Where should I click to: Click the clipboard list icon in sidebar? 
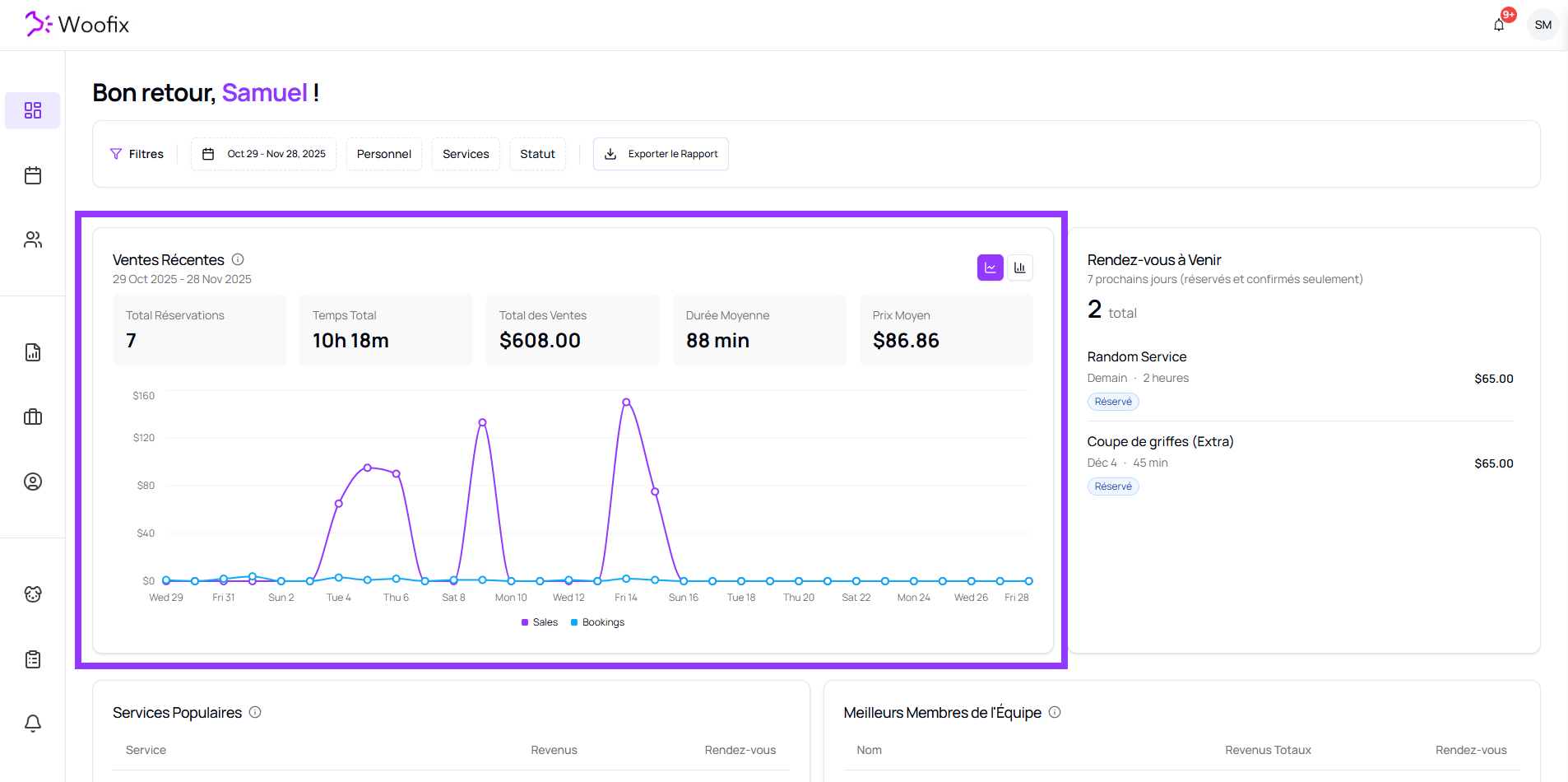[x=33, y=659]
